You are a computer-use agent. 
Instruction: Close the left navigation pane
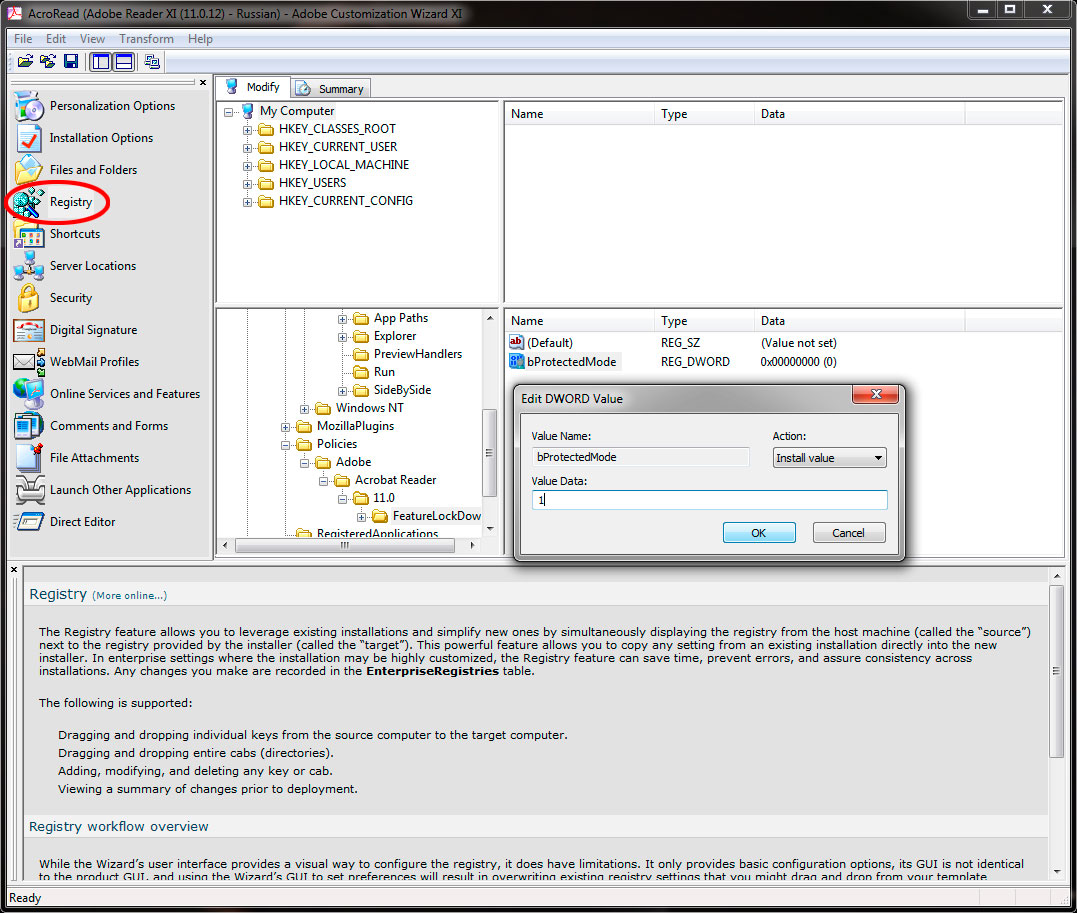coord(203,82)
